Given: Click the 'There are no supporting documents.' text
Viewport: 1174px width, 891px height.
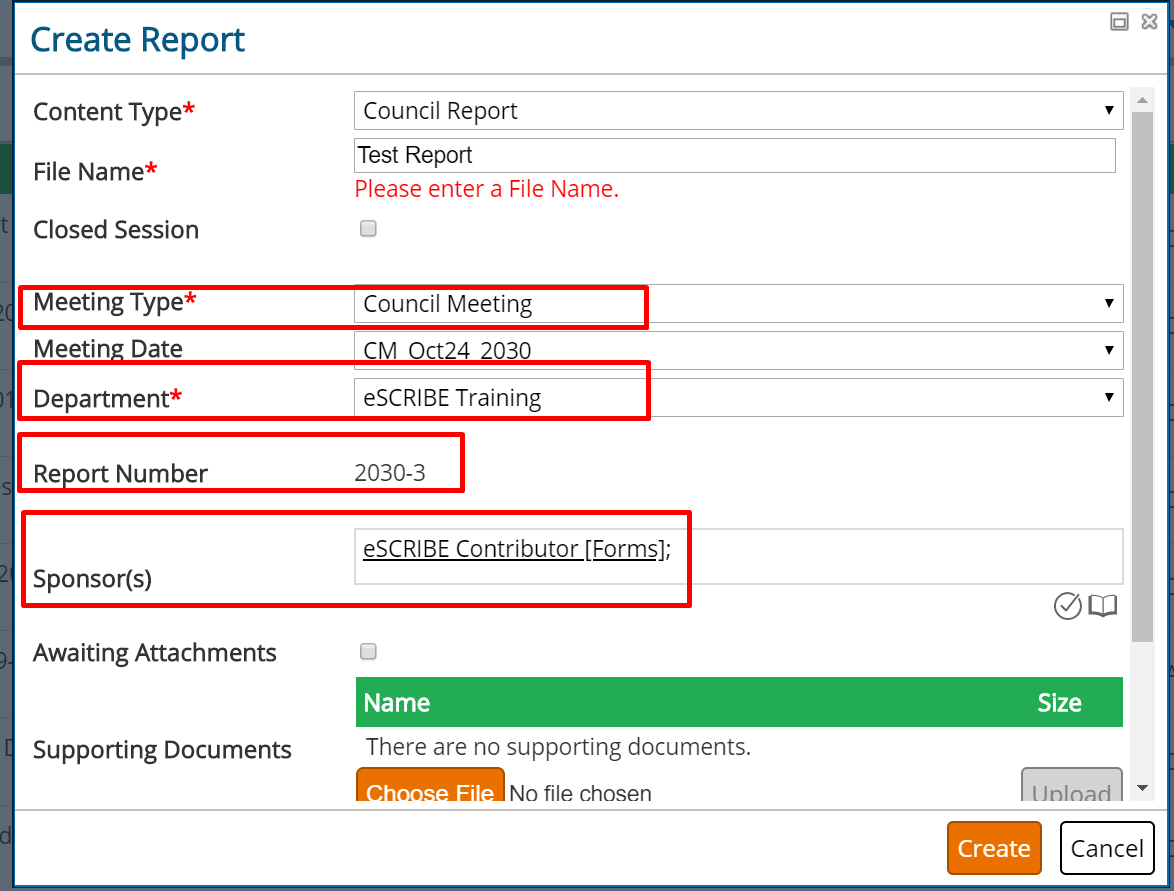Looking at the screenshot, I should tap(558, 747).
